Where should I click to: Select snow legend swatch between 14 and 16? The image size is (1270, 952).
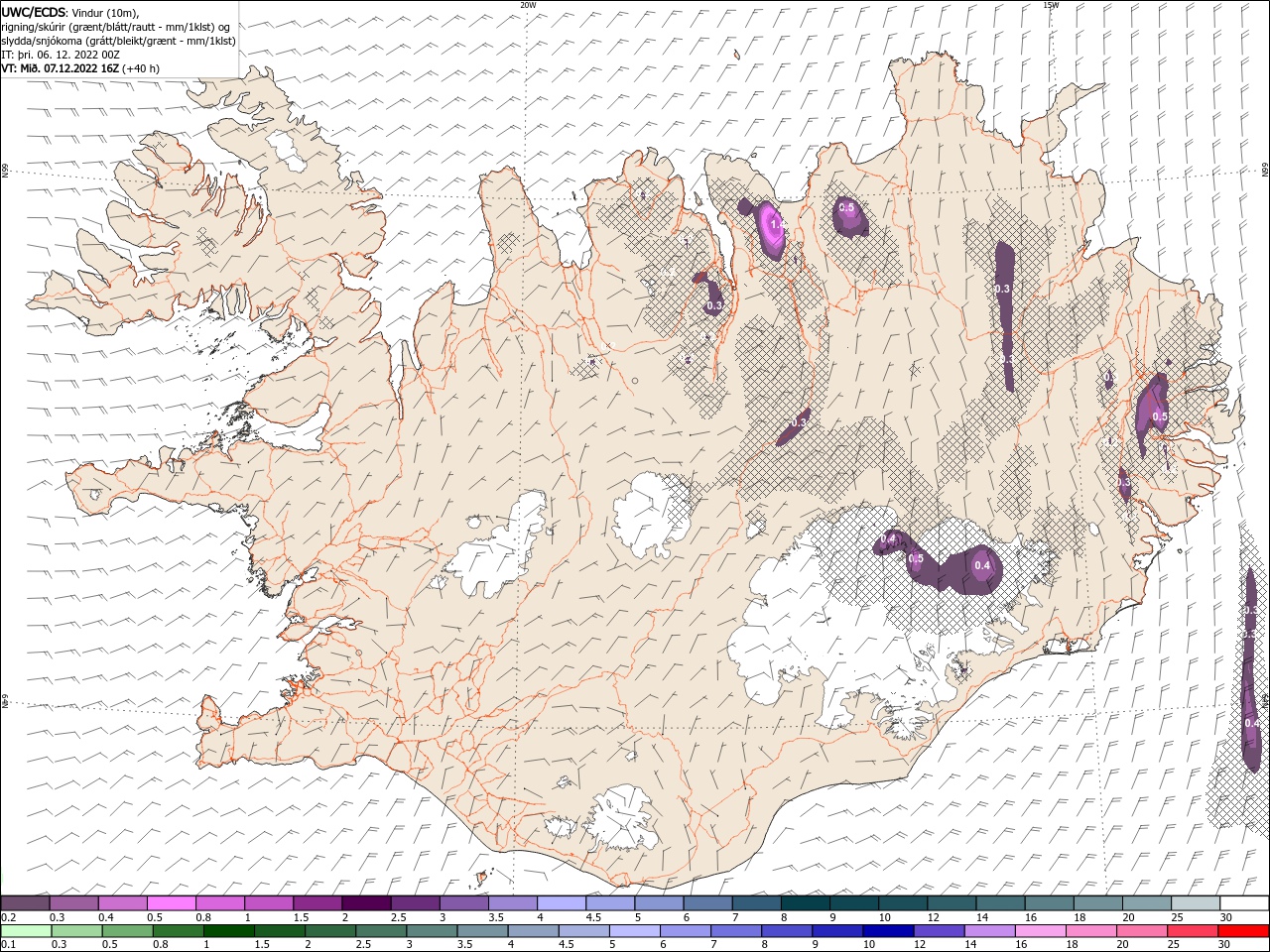tap(1000, 903)
